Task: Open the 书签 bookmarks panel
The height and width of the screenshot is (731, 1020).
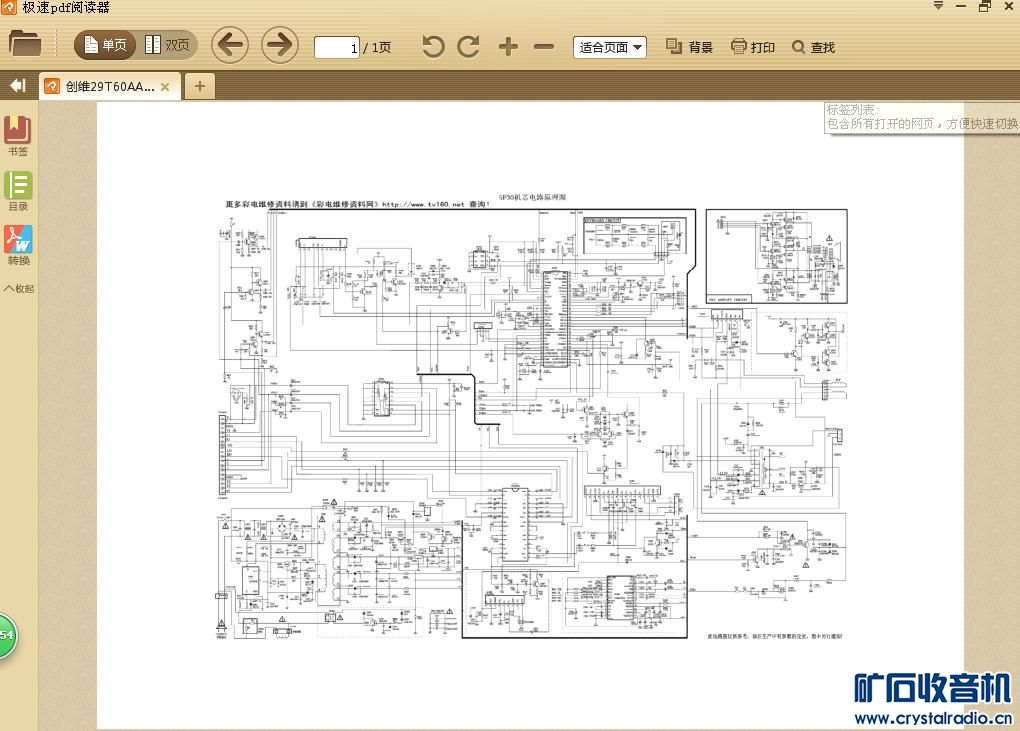Action: click(18, 136)
